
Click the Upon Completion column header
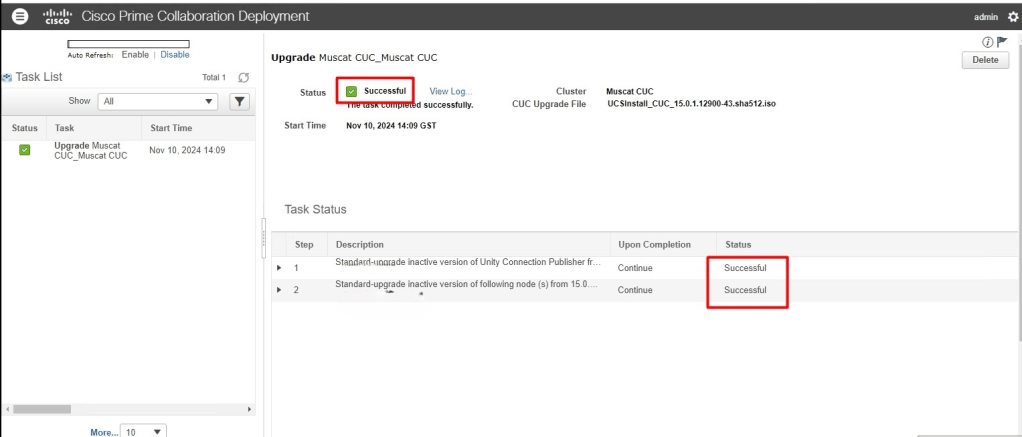[x=654, y=244]
